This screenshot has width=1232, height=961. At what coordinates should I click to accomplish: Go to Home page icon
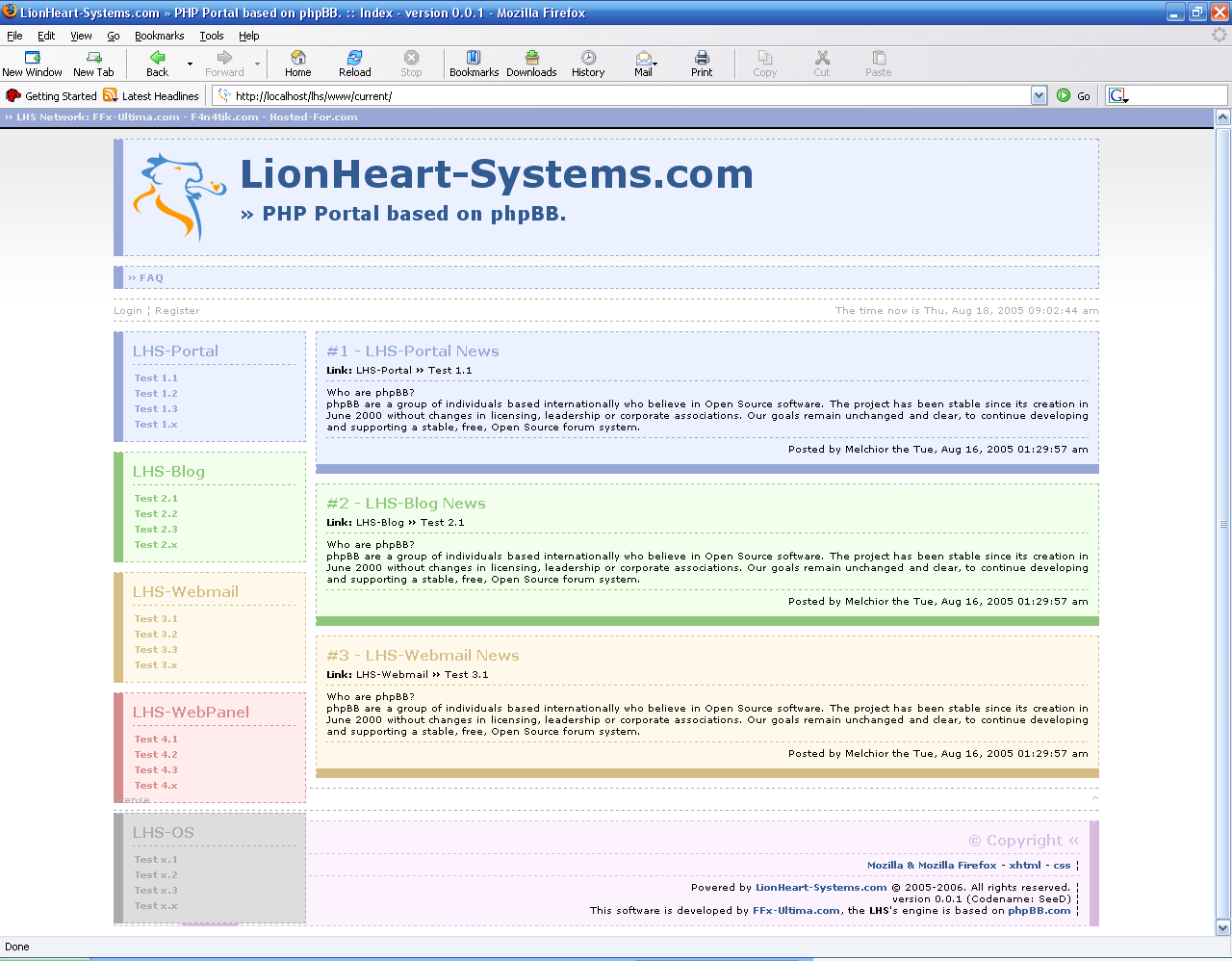[298, 65]
